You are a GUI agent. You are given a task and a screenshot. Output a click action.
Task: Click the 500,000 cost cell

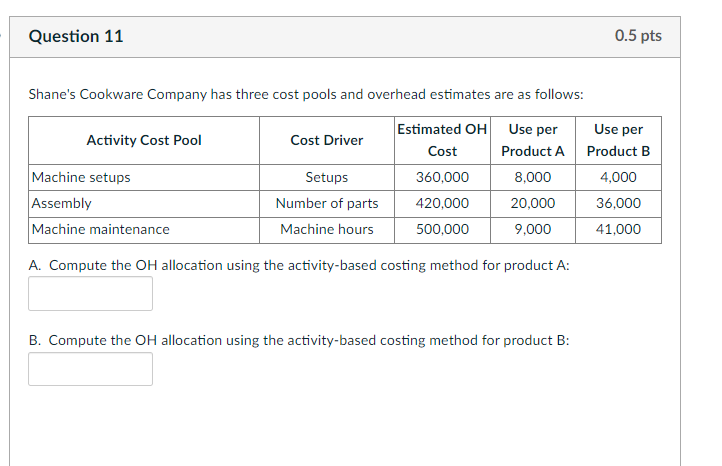442,229
